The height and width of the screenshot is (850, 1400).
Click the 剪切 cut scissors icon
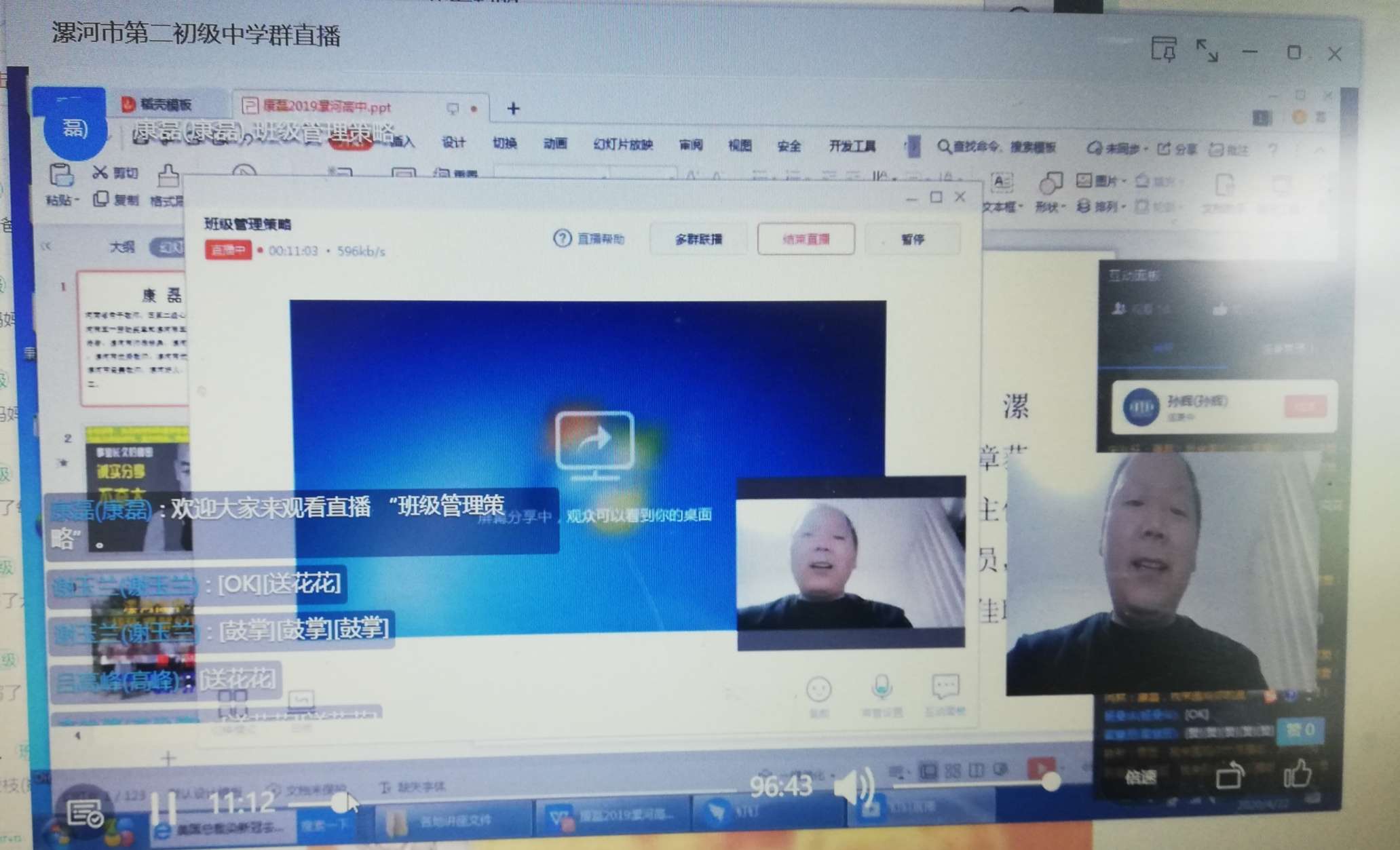[100, 172]
